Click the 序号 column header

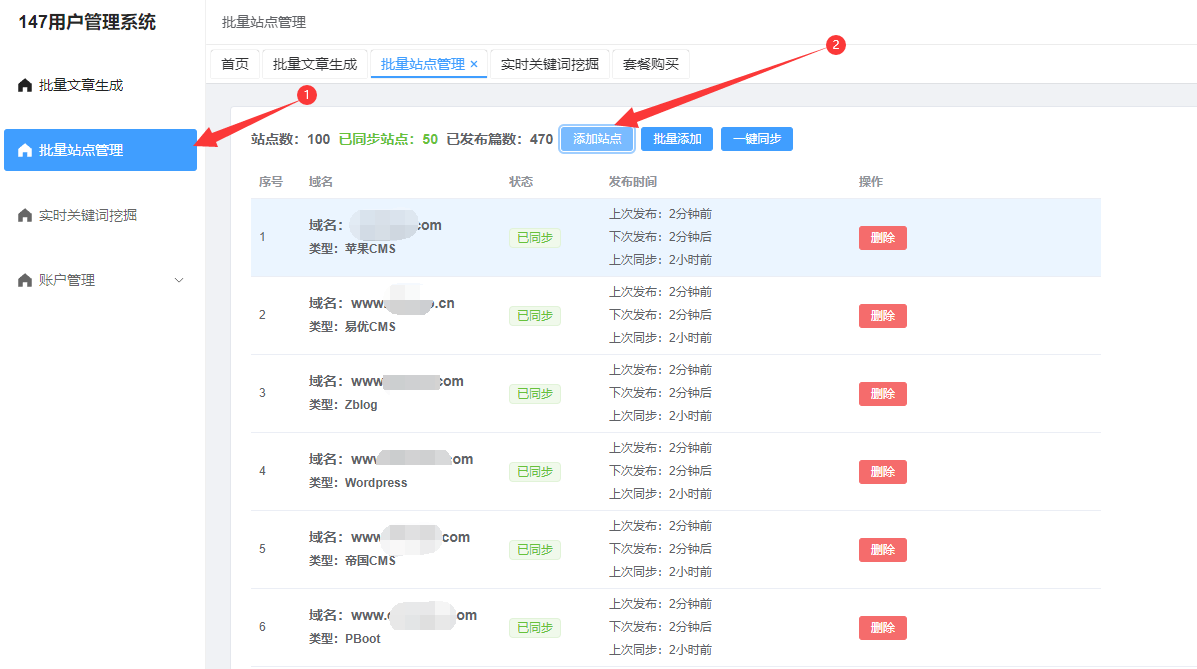pyautogui.click(x=270, y=182)
